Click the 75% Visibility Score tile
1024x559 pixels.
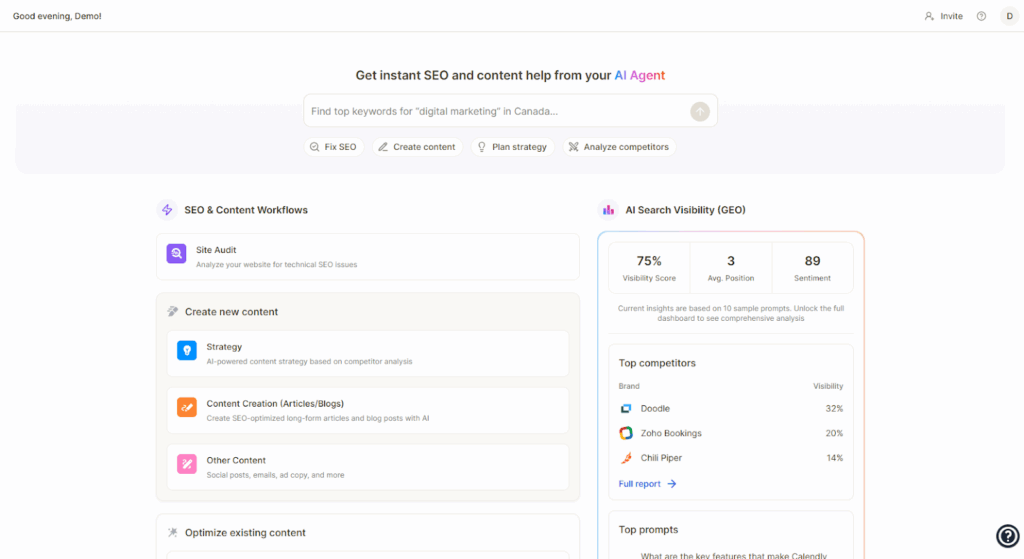tap(649, 268)
